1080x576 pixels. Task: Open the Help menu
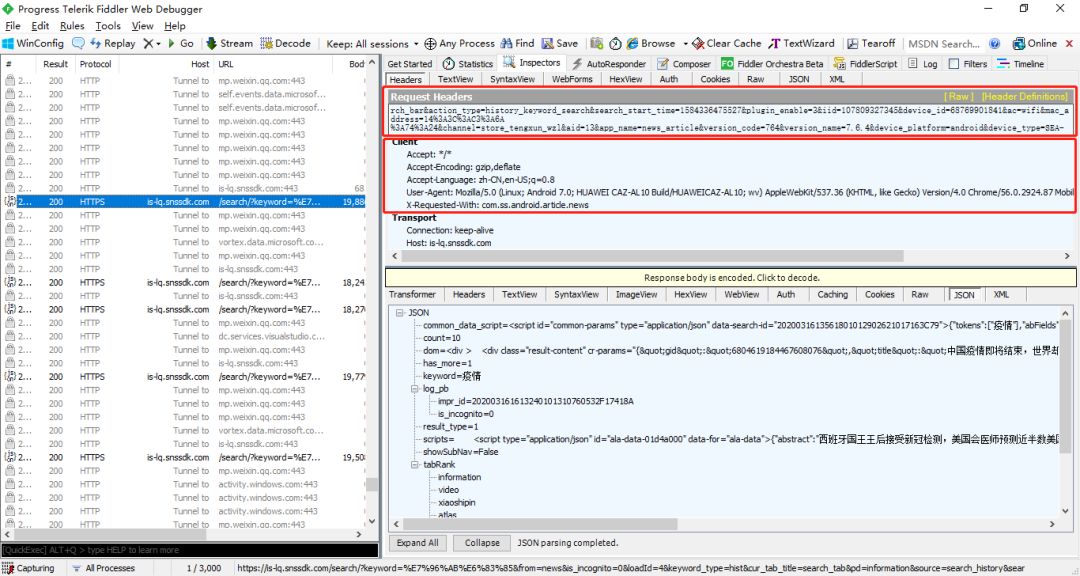174,25
